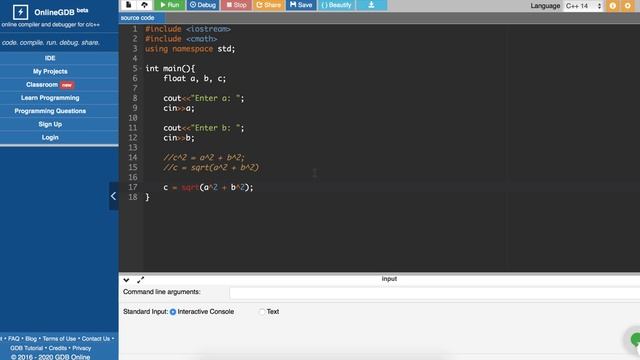Click line 17 with the sqrt expression

(x=208, y=187)
